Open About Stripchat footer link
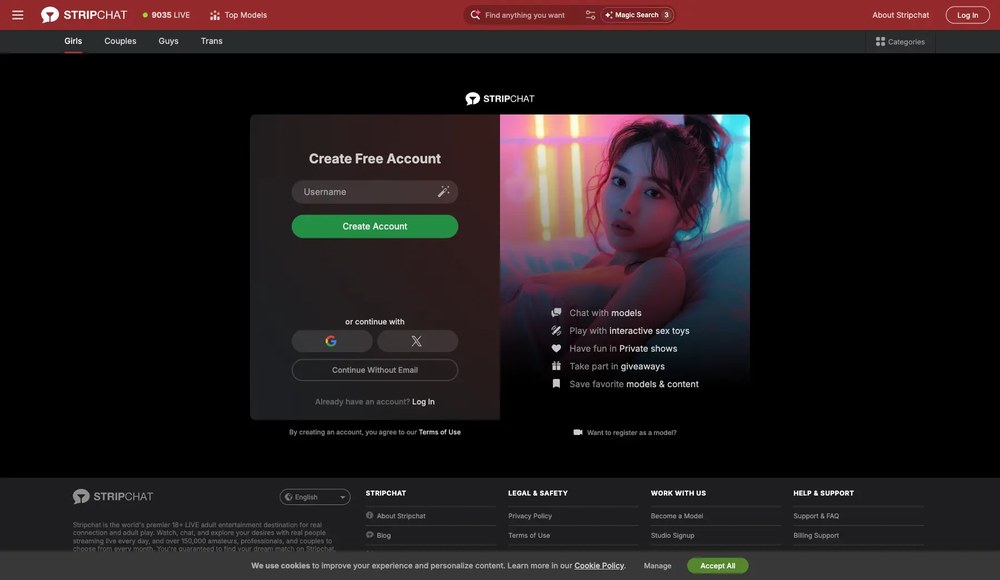Screen dimensions: 1000x580 [401, 516]
